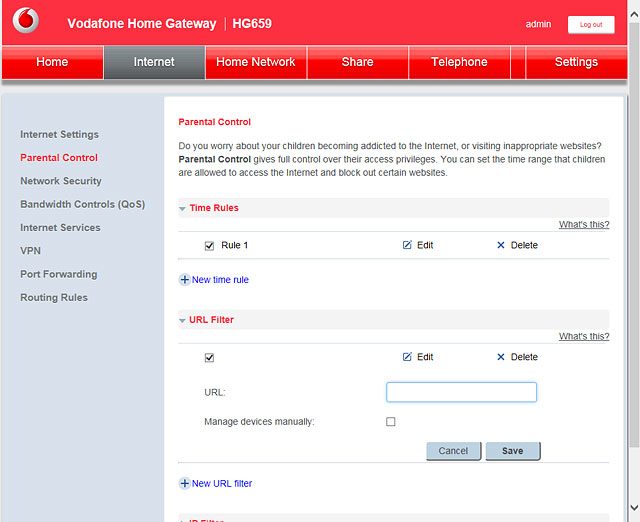Image resolution: width=640 pixels, height=522 pixels.
Task: Click the plus icon beside New URL filter
Action: (x=184, y=483)
